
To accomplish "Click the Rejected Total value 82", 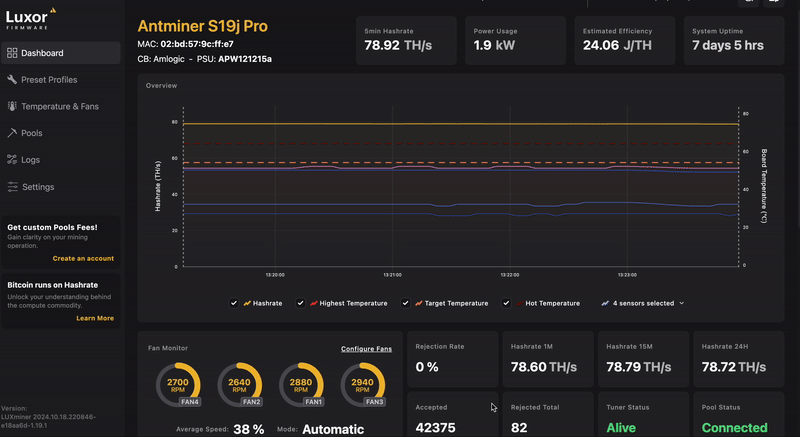I will 519,428.
